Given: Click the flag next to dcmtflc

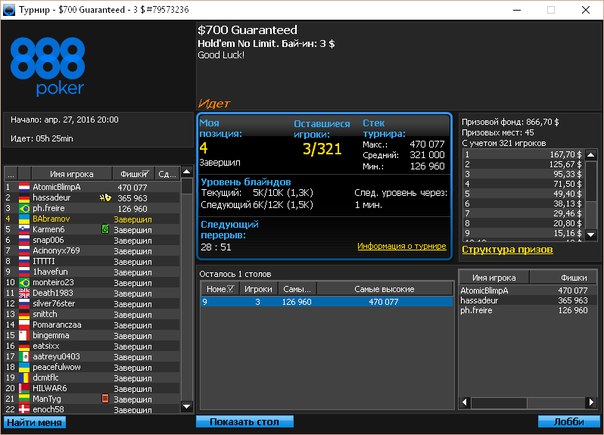Looking at the screenshot, I should [24, 378].
